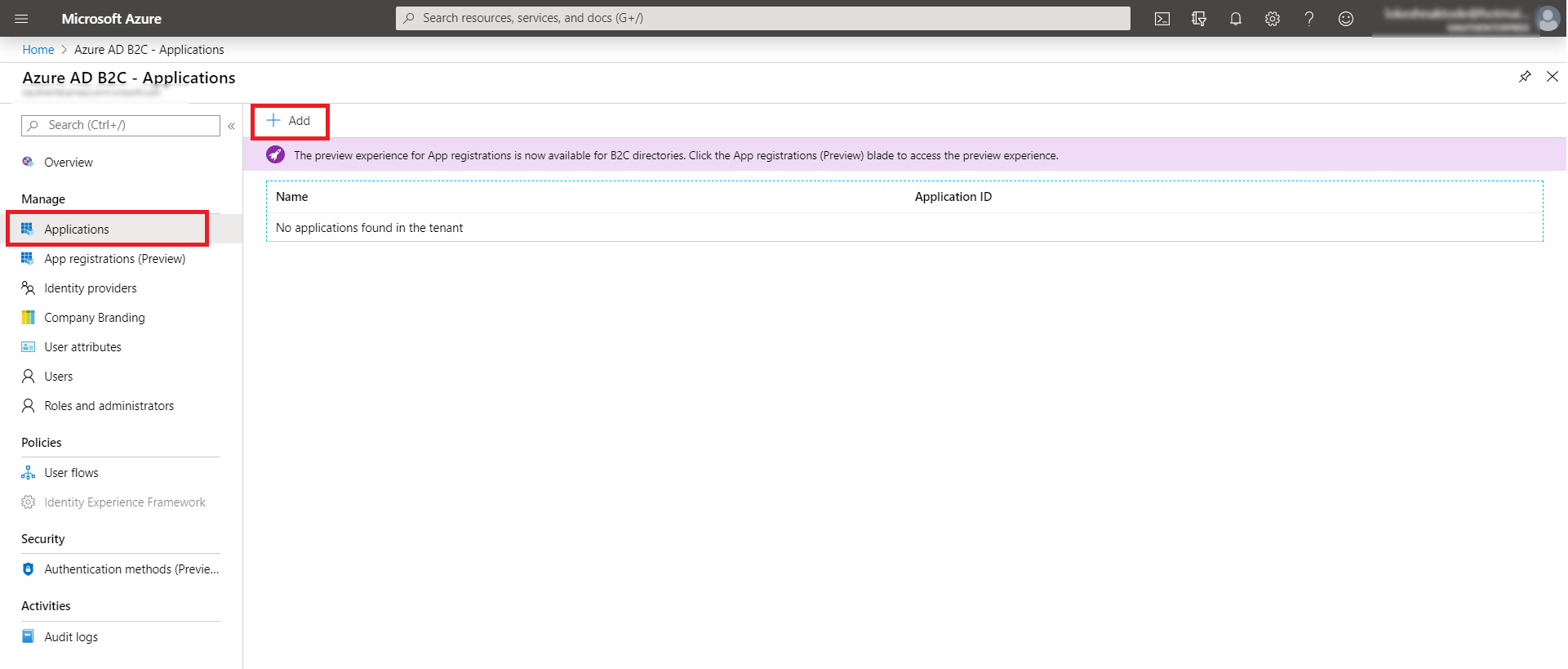1568x669 pixels.
Task: Click the Users person icon
Action: 28,376
